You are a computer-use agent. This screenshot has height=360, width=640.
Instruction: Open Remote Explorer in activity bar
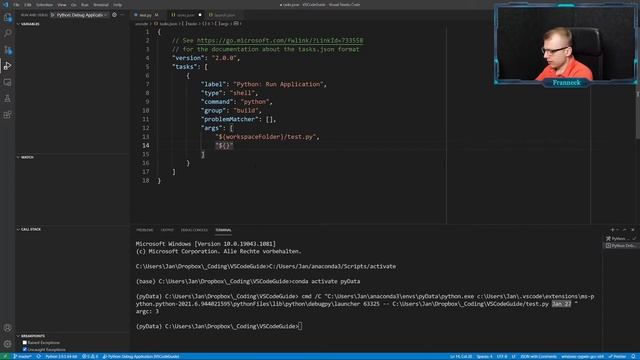7,82
